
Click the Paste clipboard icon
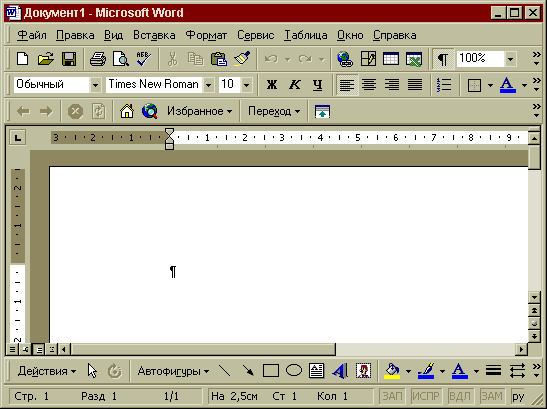pos(218,59)
